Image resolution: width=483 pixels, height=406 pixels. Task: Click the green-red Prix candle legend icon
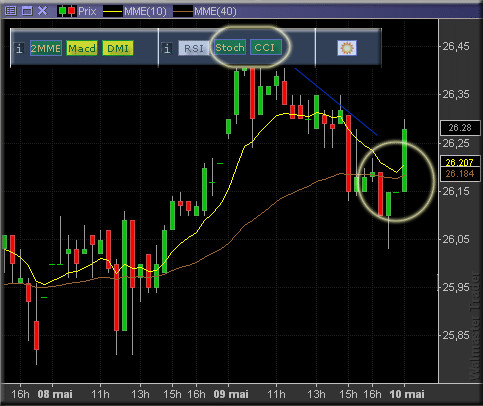pos(67,11)
